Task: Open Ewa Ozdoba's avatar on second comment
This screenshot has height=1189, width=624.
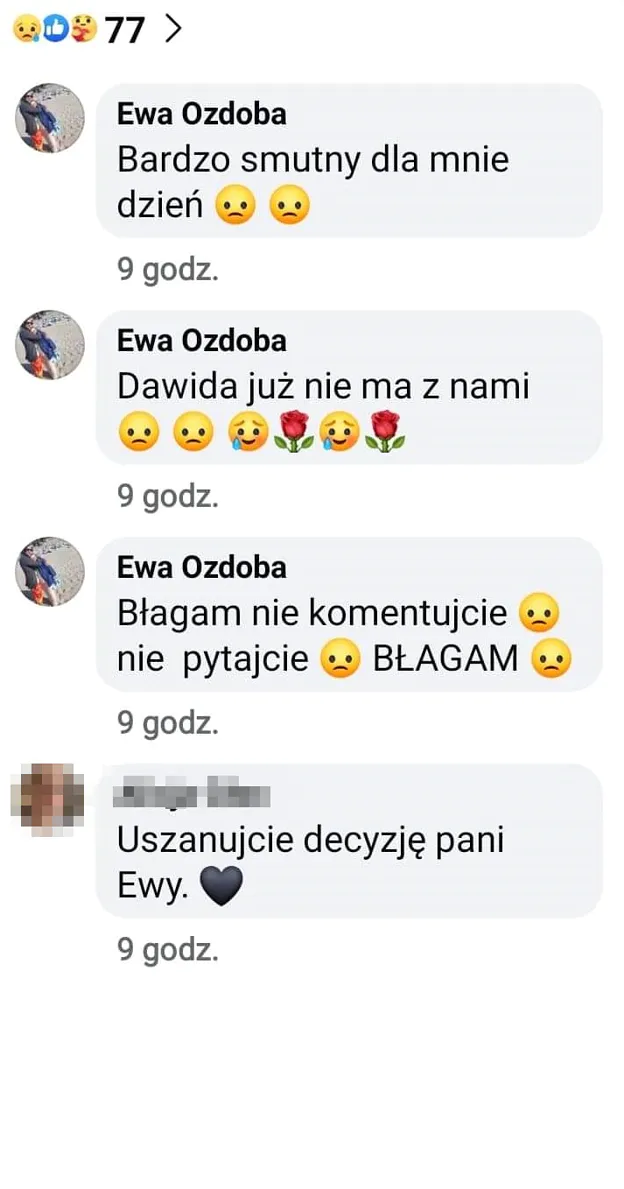Action: click(x=50, y=345)
